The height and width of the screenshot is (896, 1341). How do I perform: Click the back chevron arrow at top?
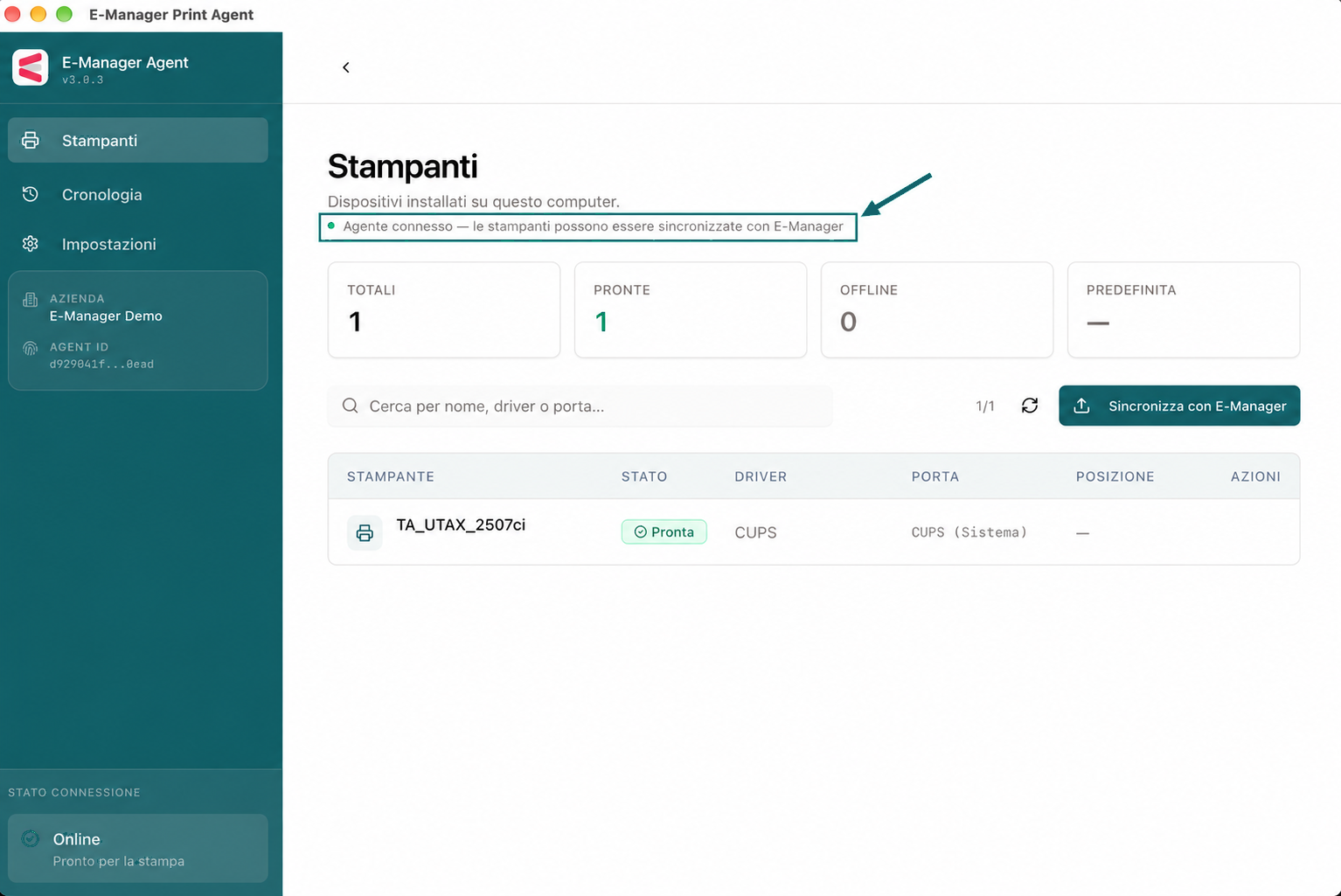[x=346, y=67]
